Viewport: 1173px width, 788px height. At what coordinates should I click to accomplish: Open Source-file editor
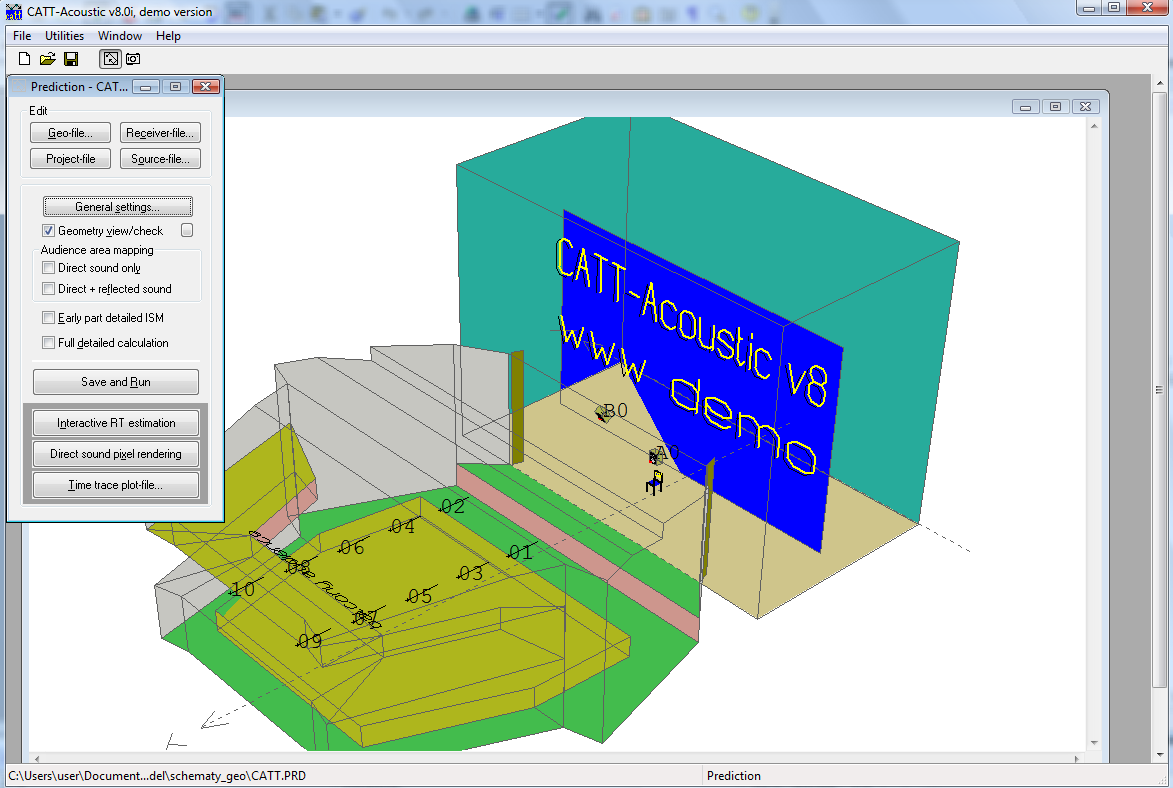coord(160,159)
